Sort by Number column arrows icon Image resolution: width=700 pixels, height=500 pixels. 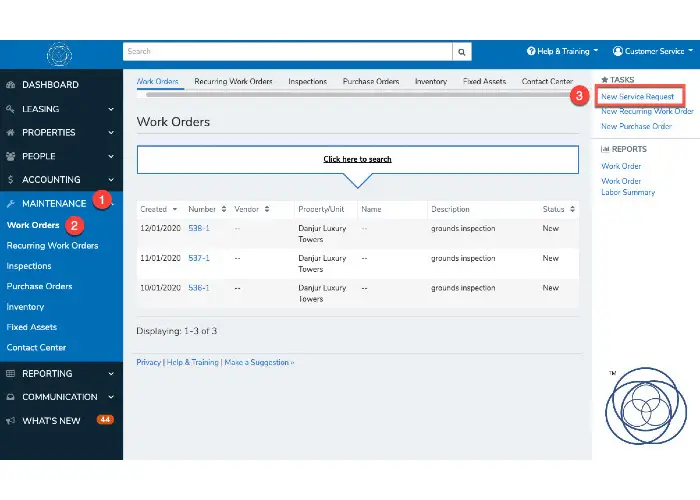pyautogui.click(x=223, y=210)
